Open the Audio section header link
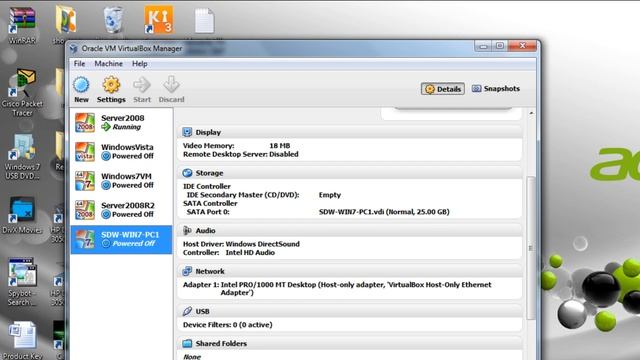This screenshot has width=640, height=360. [x=205, y=231]
